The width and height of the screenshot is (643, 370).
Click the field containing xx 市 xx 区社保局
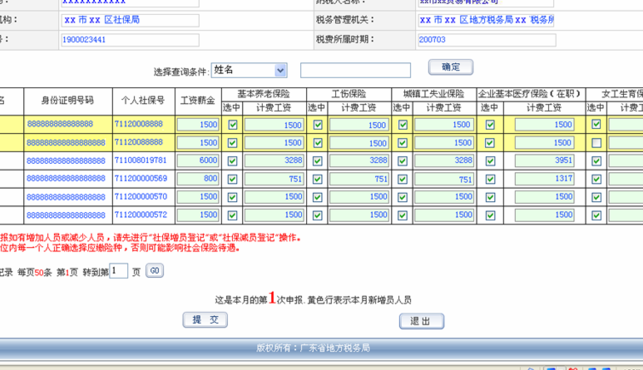point(130,20)
